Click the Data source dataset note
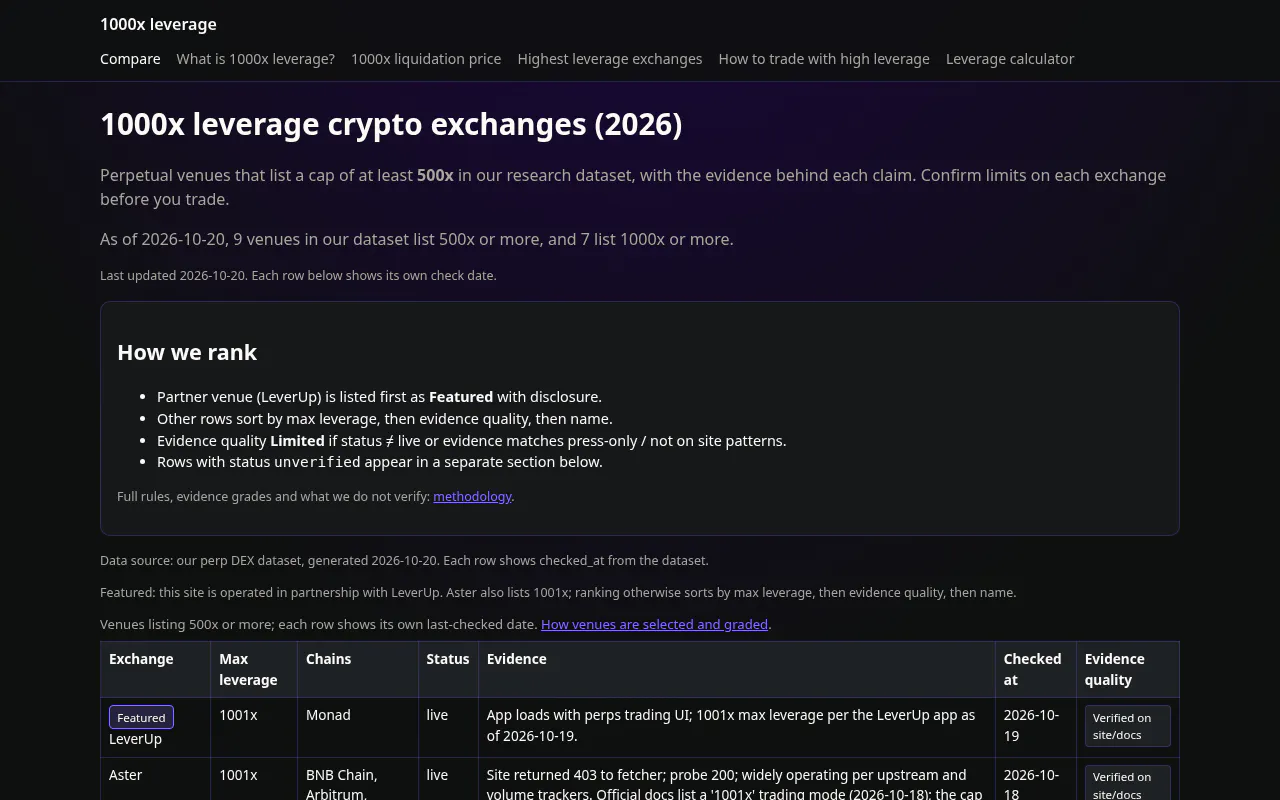 point(404,560)
